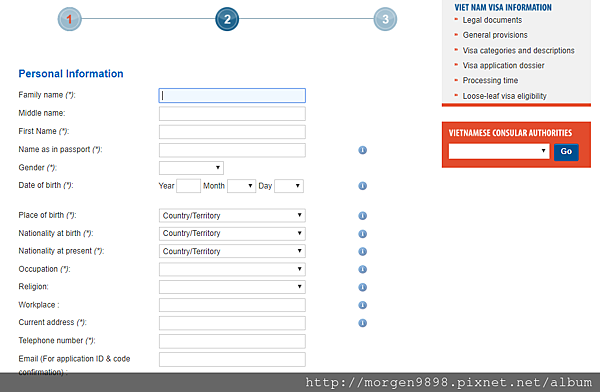Click the Workplace field
Image resolution: width=600 pixels, height=392 pixels.
(x=232, y=305)
